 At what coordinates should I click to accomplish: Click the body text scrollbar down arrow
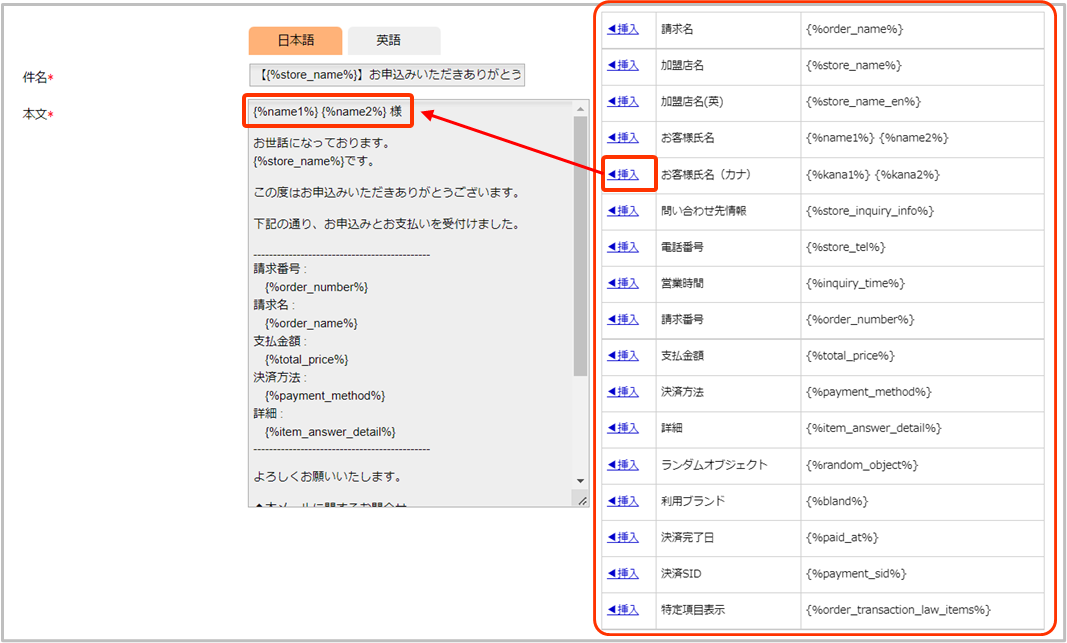[x=580, y=481]
